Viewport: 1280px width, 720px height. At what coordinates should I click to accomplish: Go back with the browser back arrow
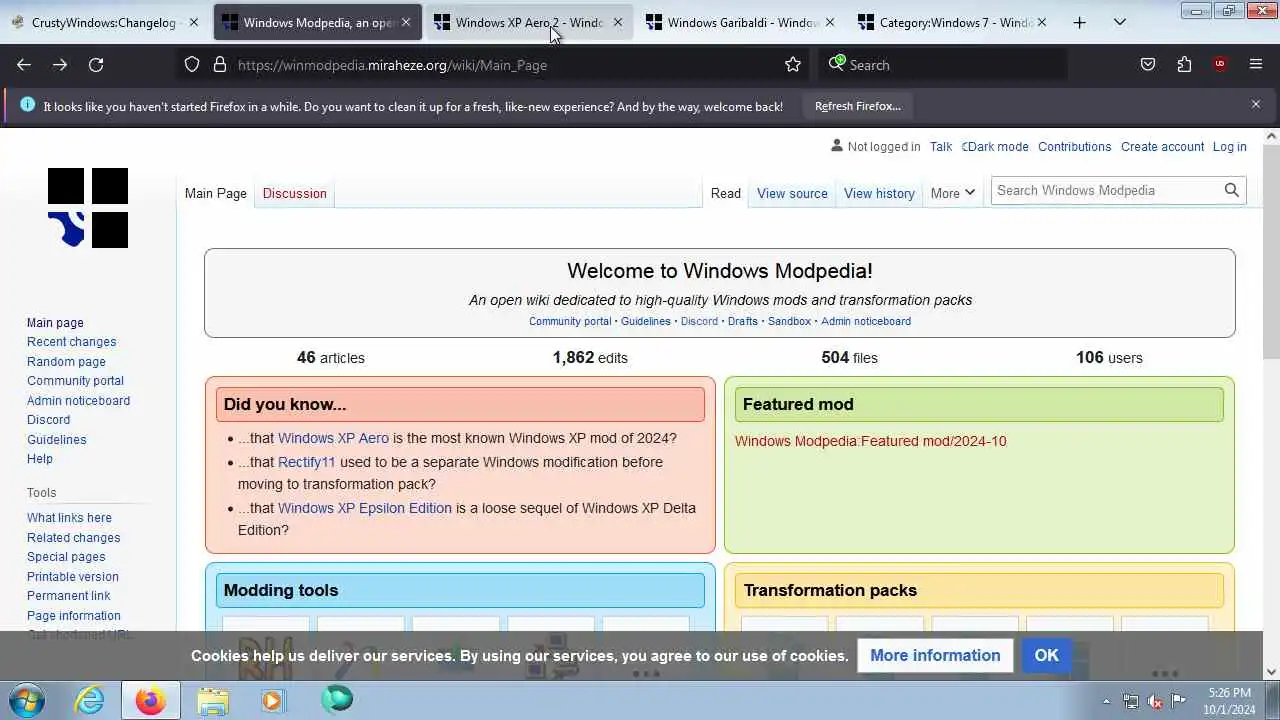(x=24, y=64)
